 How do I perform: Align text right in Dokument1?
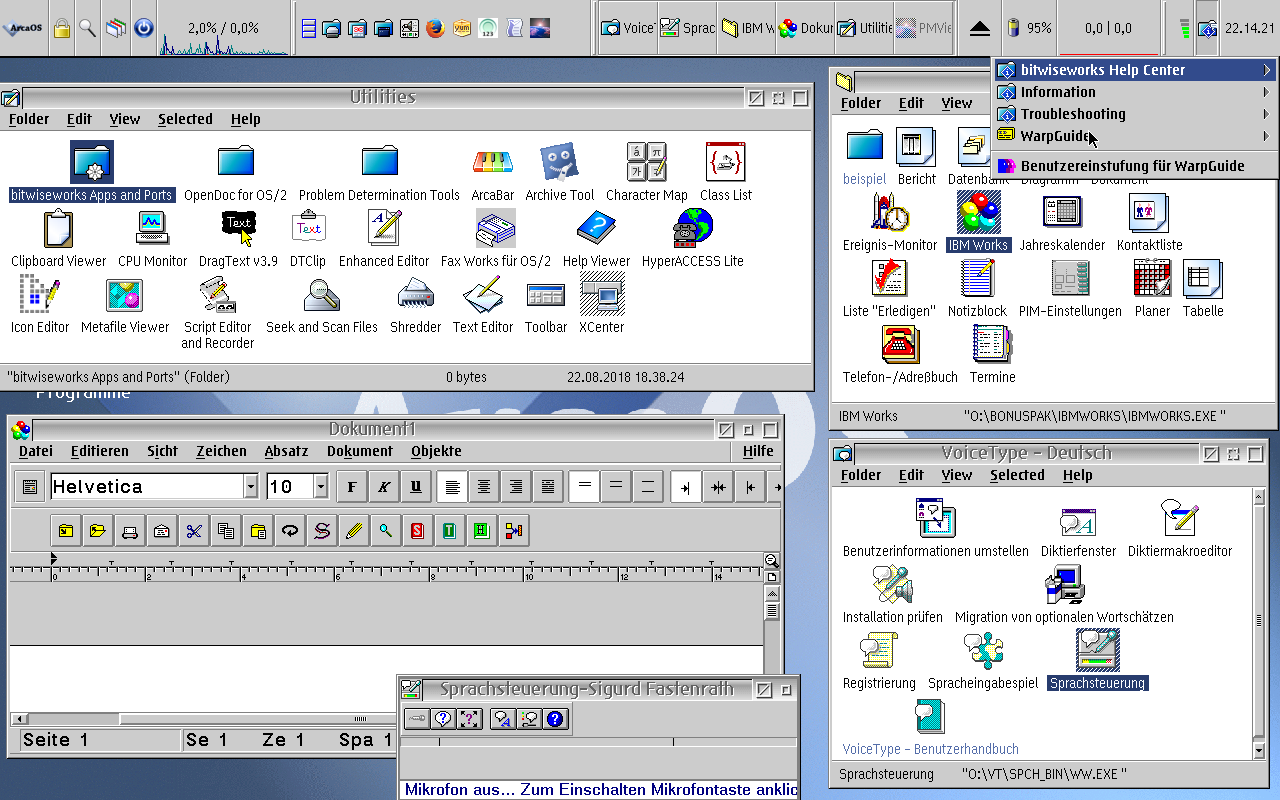click(517, 487)
